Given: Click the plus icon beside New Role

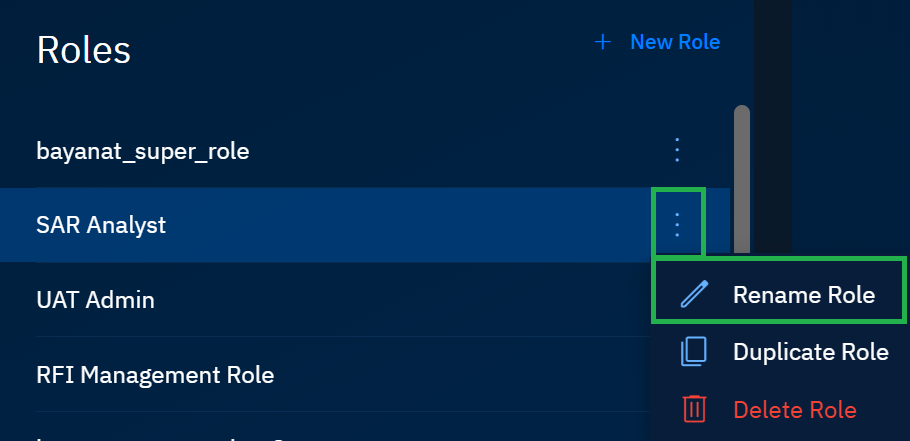Looking at the screenshot, I should [602, 42].
